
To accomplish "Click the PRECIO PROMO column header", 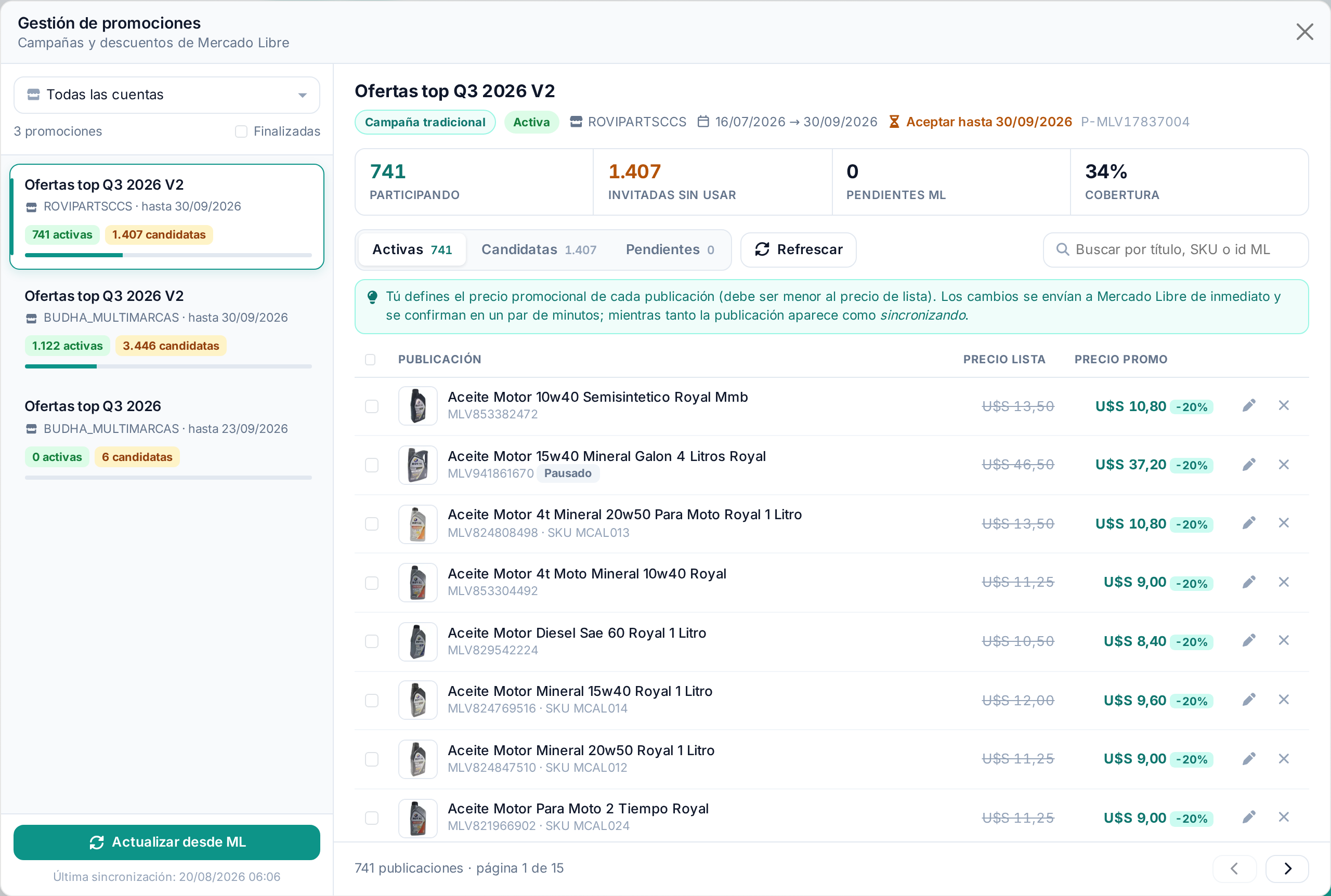I will (x=1121, y=360).
